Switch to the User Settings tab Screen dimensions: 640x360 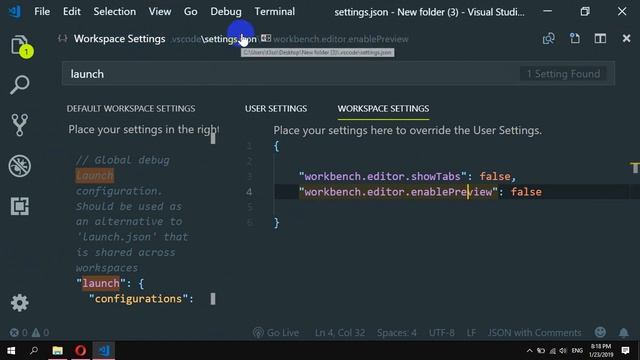click(276, 109)
